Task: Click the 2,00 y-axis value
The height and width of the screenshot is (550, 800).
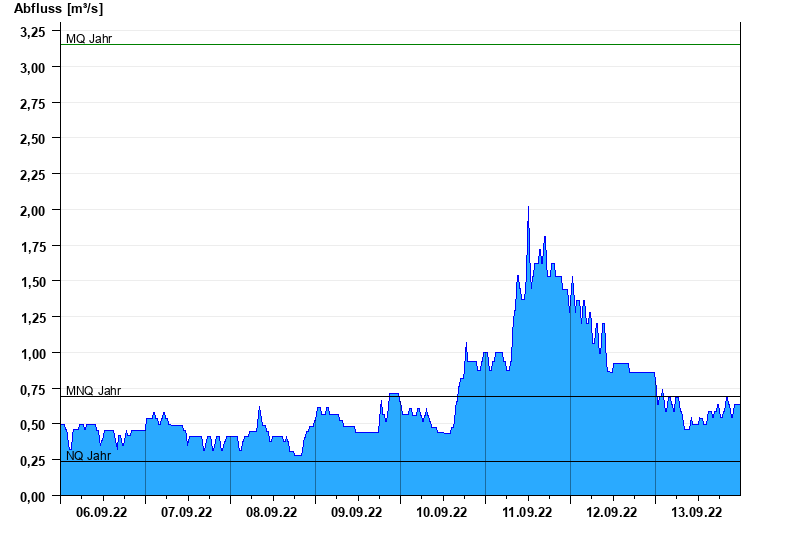Action: tap(33, 210)
